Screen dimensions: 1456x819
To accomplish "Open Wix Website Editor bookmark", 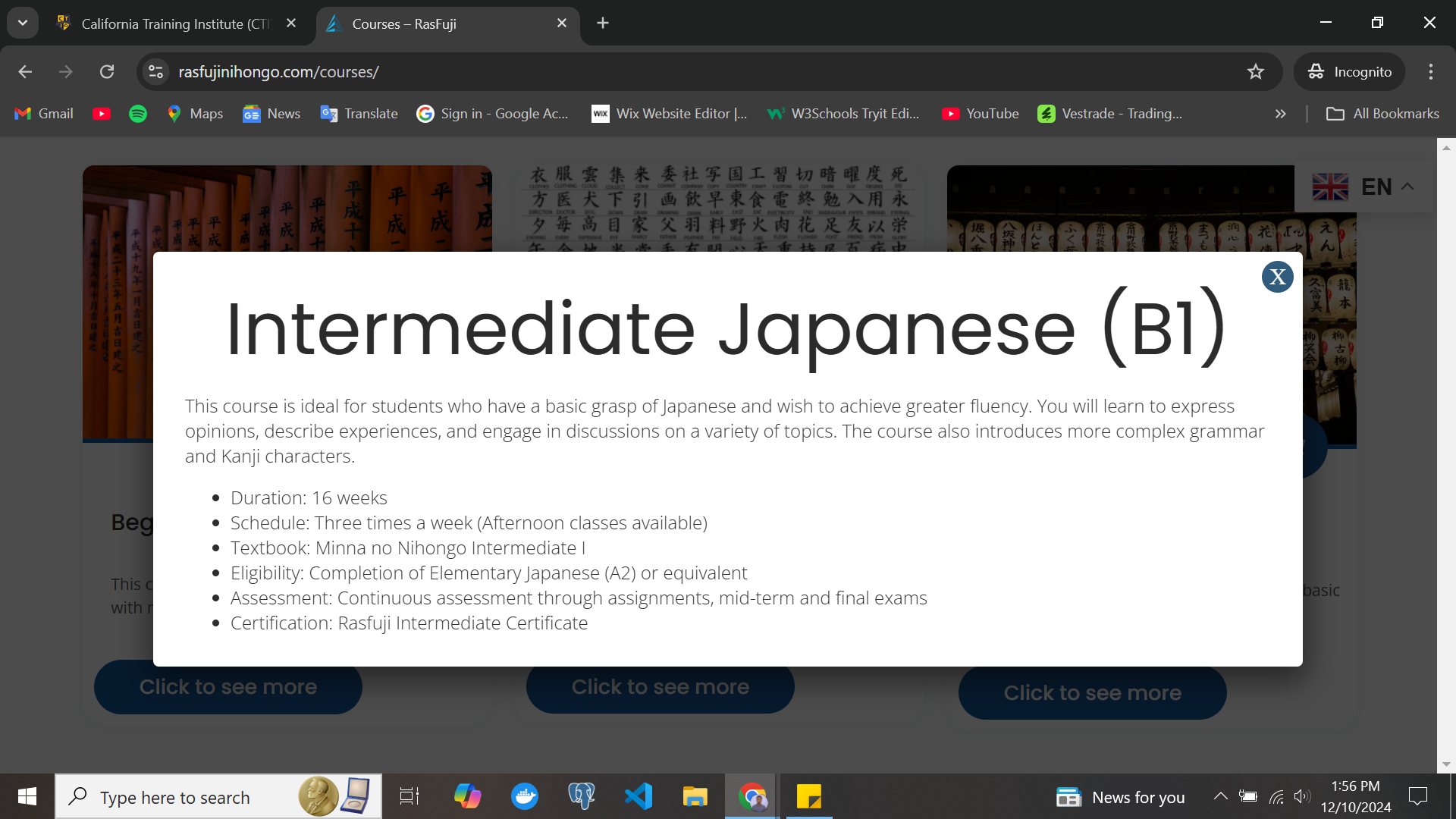I will [670, 114].
